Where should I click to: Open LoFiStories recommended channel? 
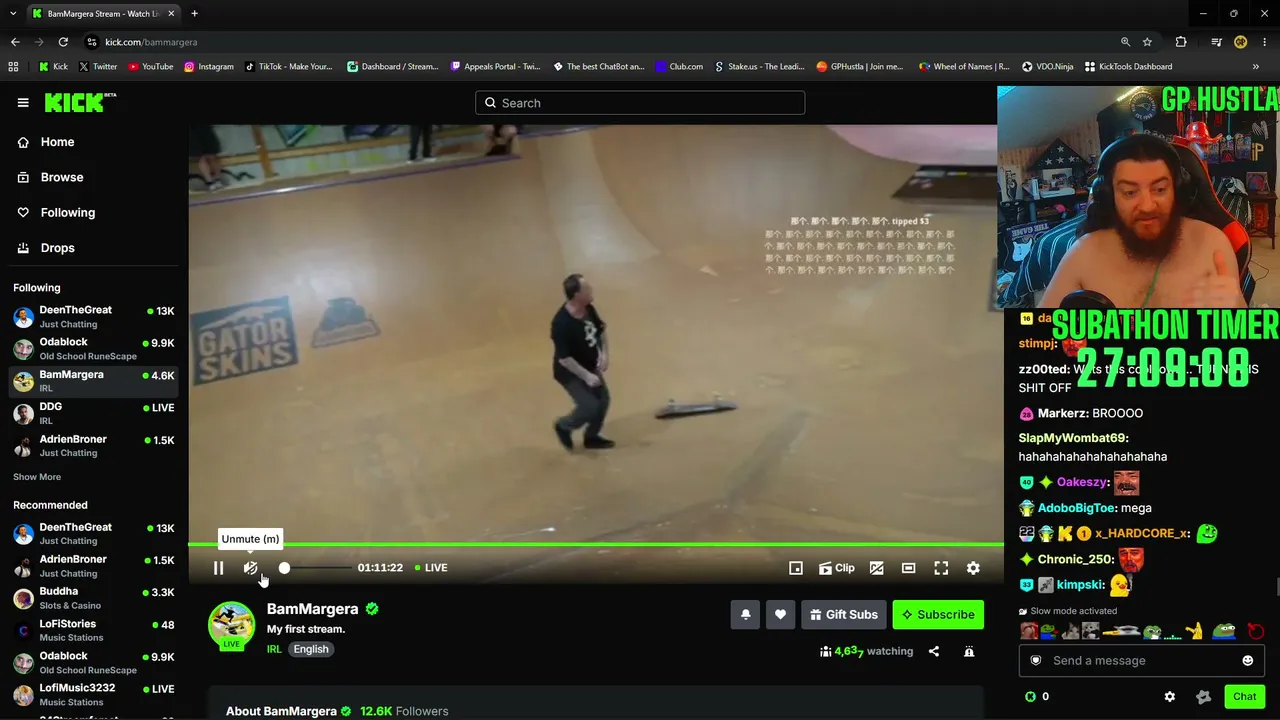click(x=94, y=630)
